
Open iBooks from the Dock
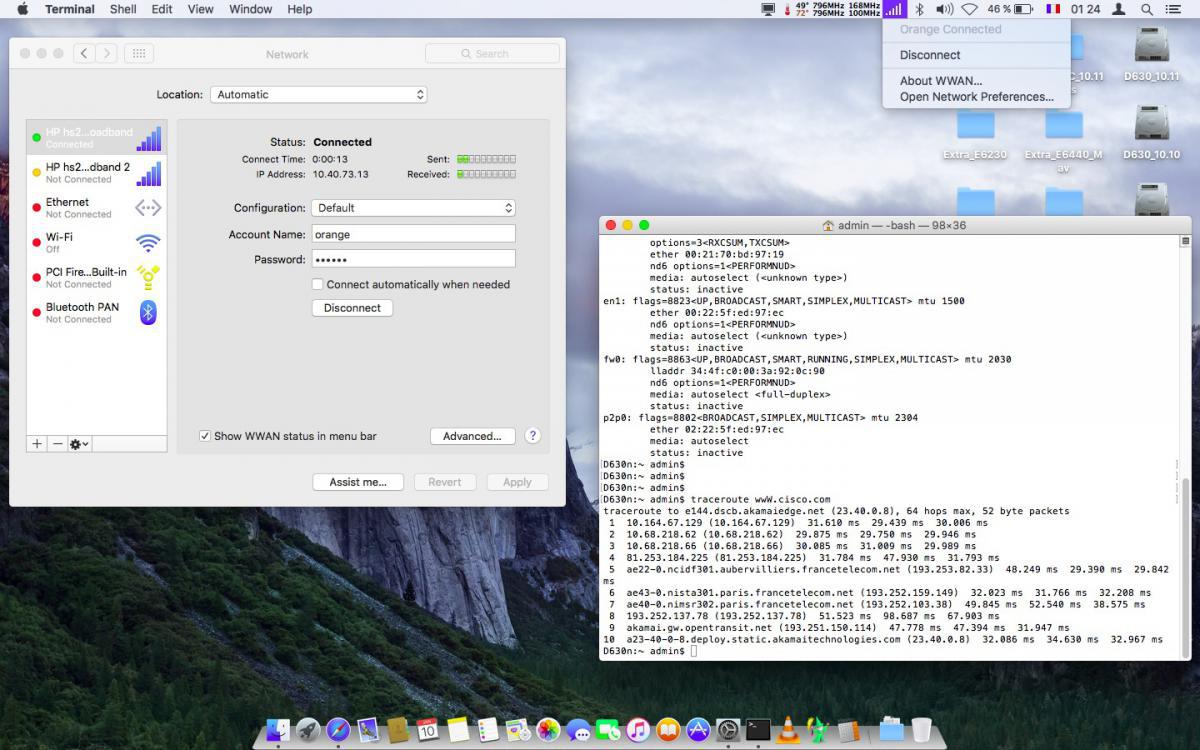point(668,729)
